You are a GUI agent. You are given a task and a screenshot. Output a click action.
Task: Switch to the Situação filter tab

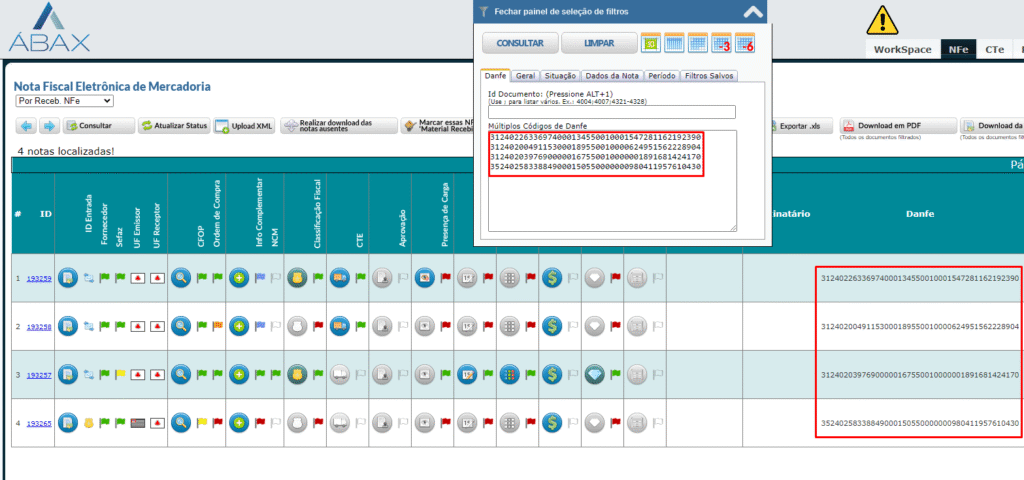pos(559,75)
